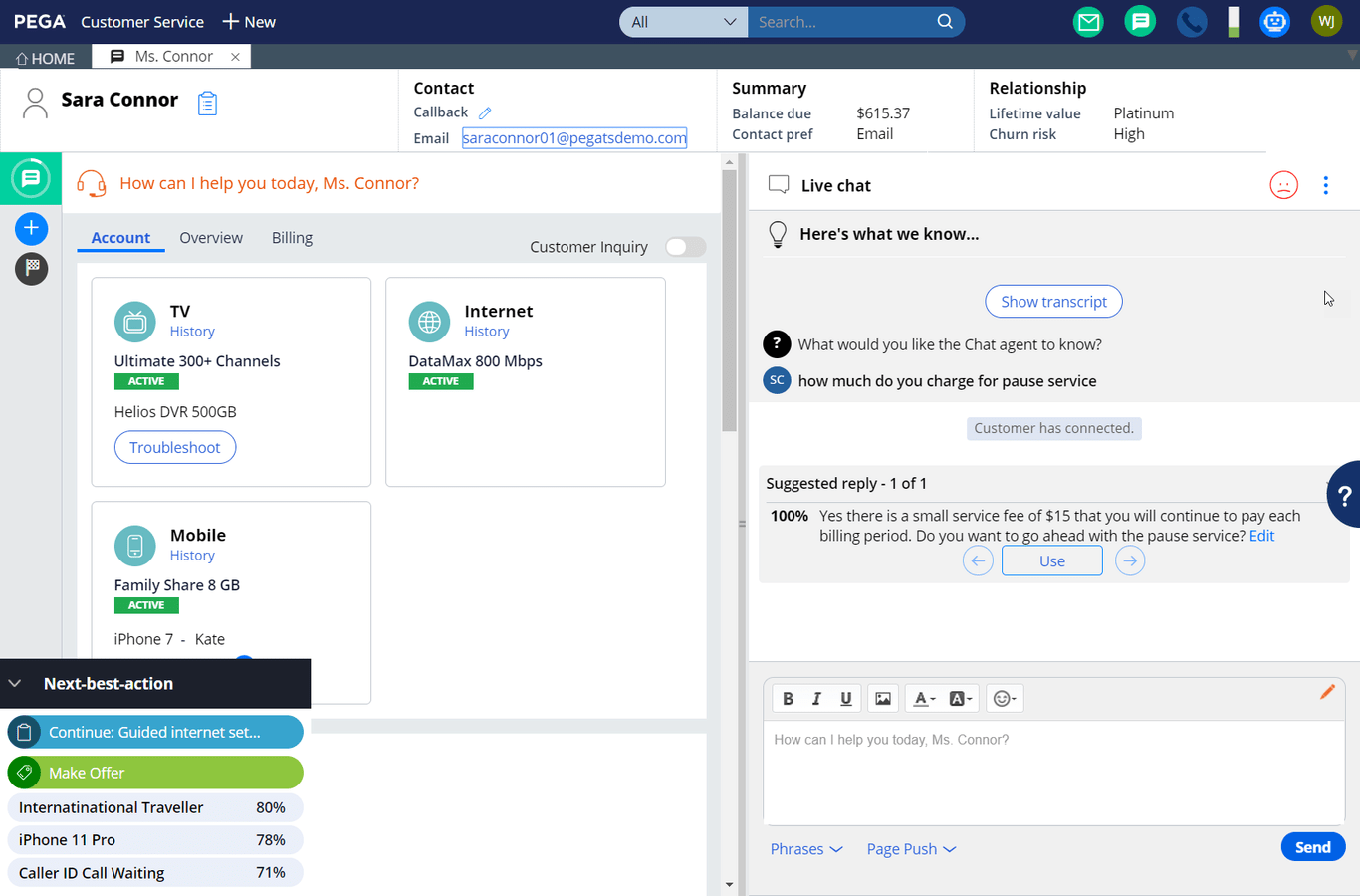1360x896 pixels.
Task: Click the add new interaction plus icon
Action: click(31, 228)
